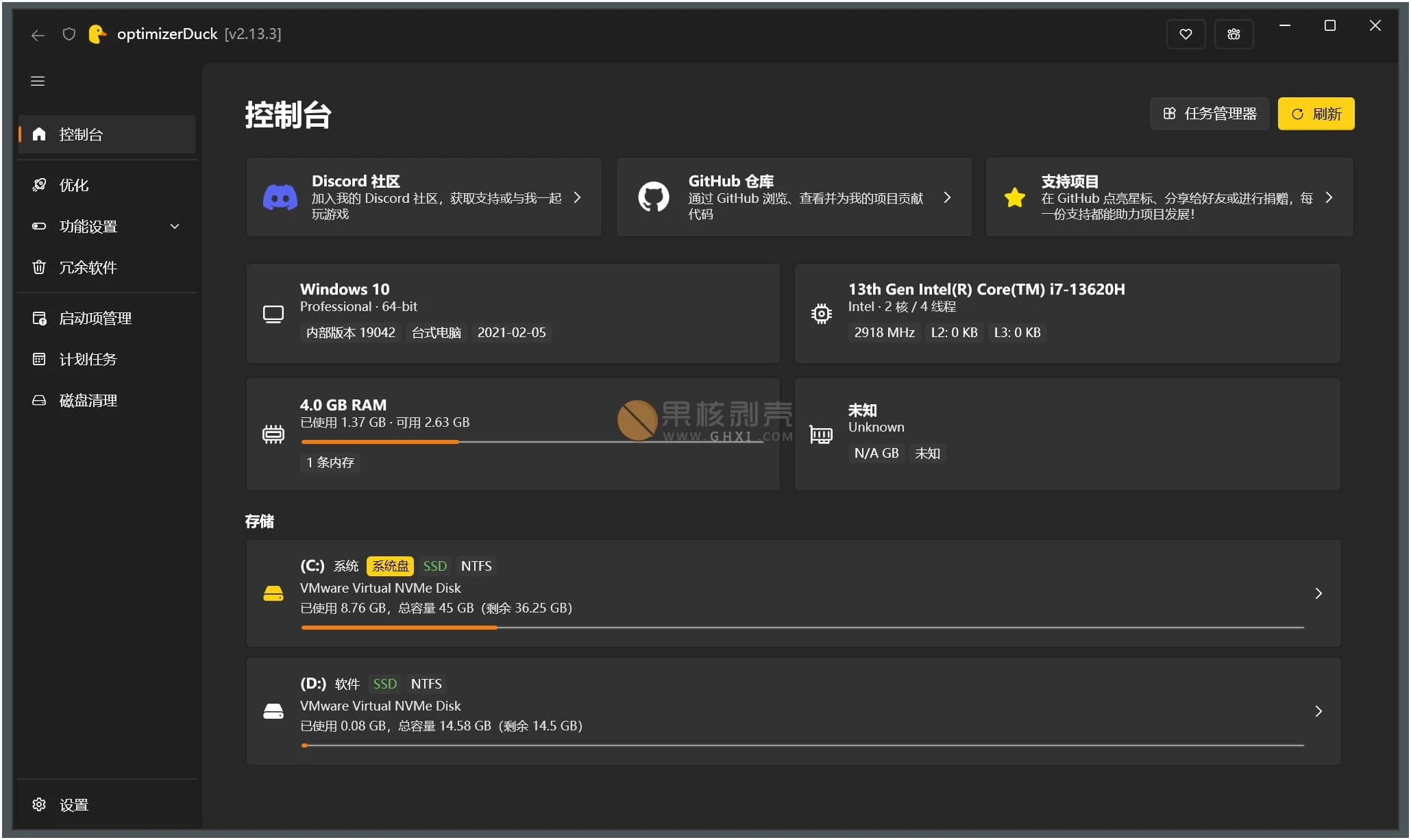Open 磁盘清理 page
This screenshot has height=840, width=1411.
[107, 401]
